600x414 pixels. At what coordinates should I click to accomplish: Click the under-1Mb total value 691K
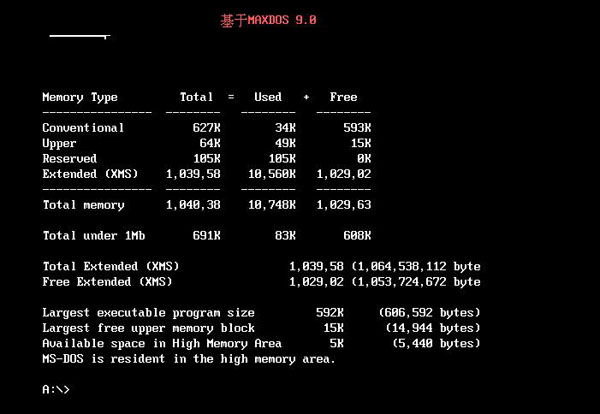point(207,236)
